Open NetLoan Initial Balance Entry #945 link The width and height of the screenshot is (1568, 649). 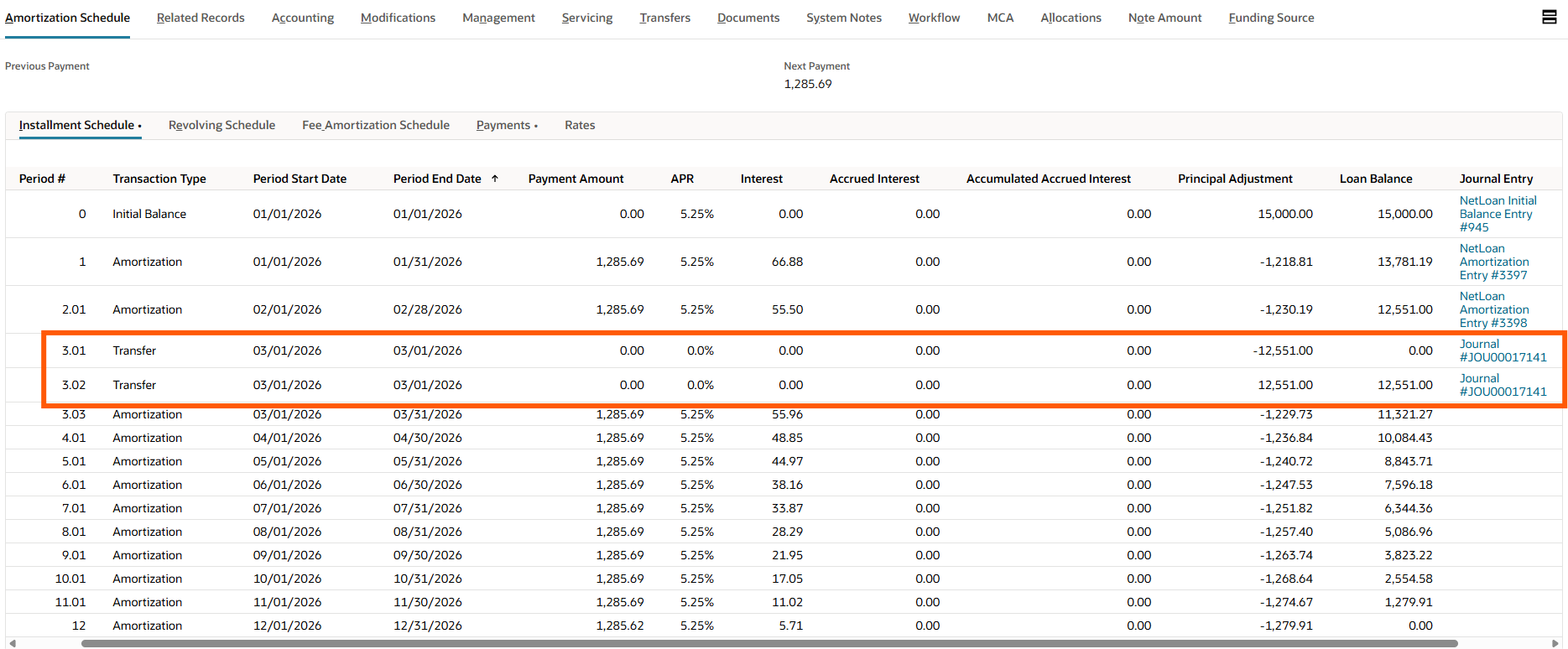pos(1497,214)
